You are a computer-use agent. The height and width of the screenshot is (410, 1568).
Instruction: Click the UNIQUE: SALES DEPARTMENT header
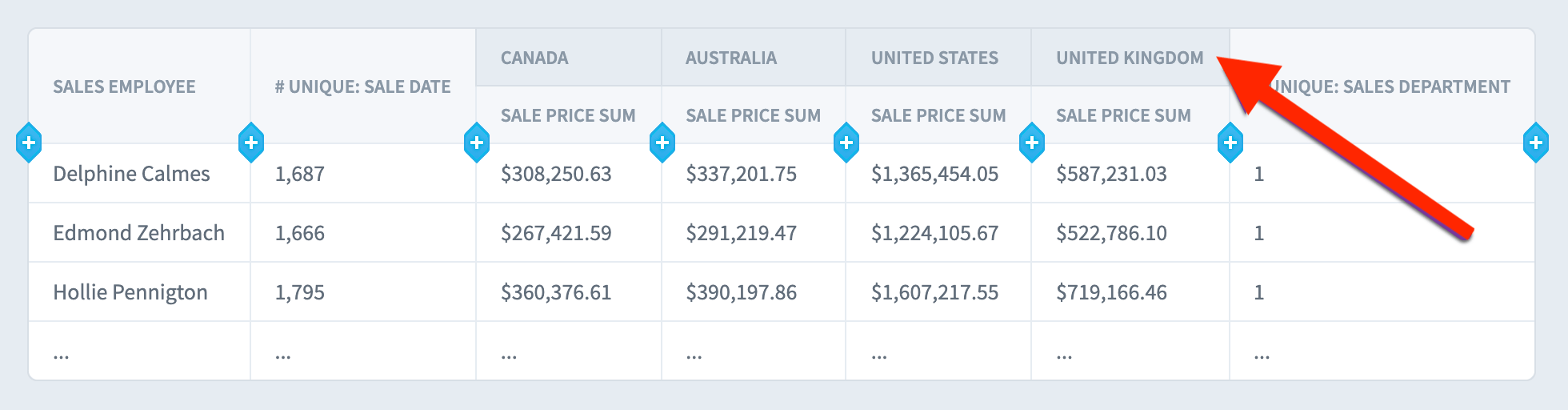click(1392, 86)
